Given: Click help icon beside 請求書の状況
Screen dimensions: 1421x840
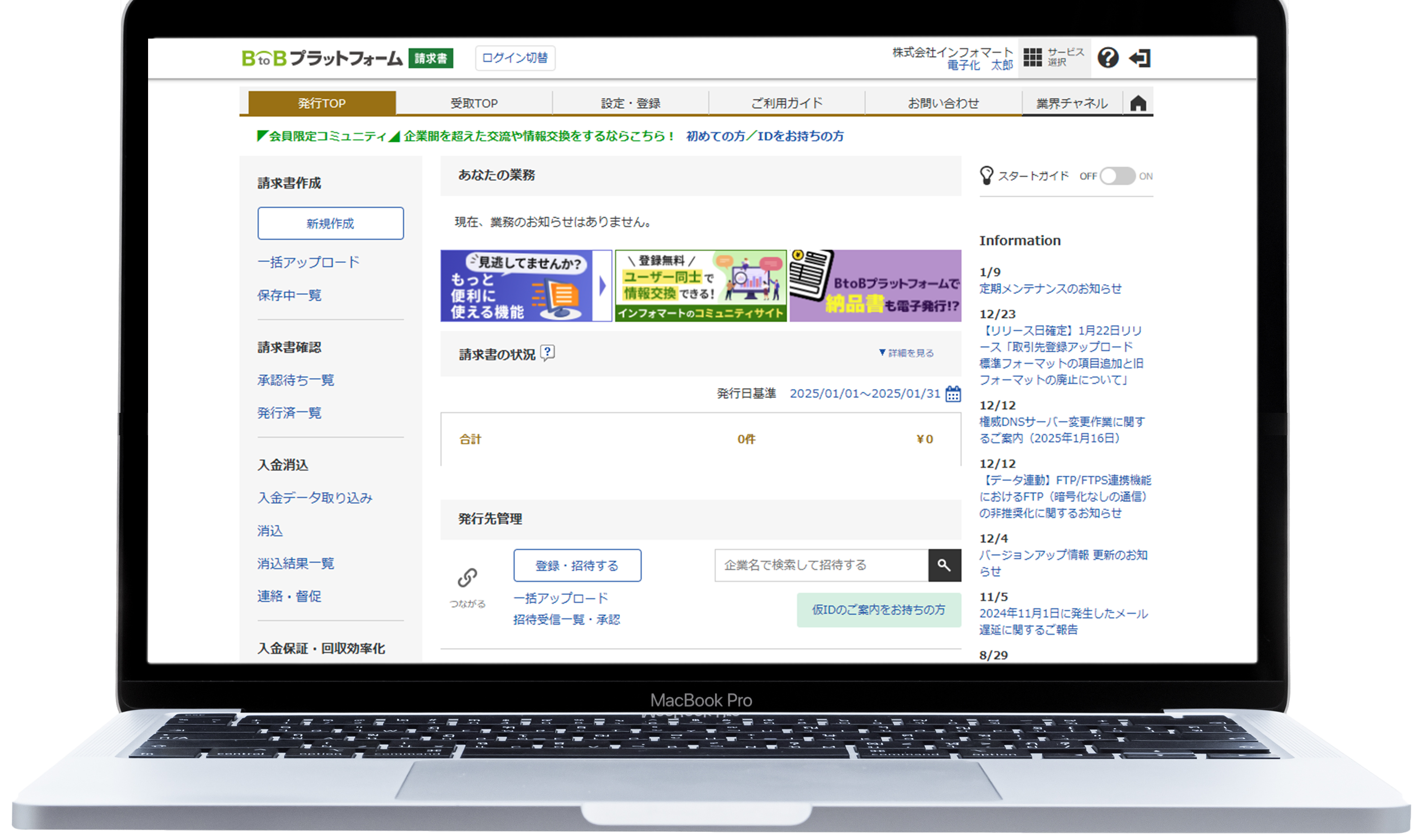Looking at the screenshot, I should click(x=547, y=353).
